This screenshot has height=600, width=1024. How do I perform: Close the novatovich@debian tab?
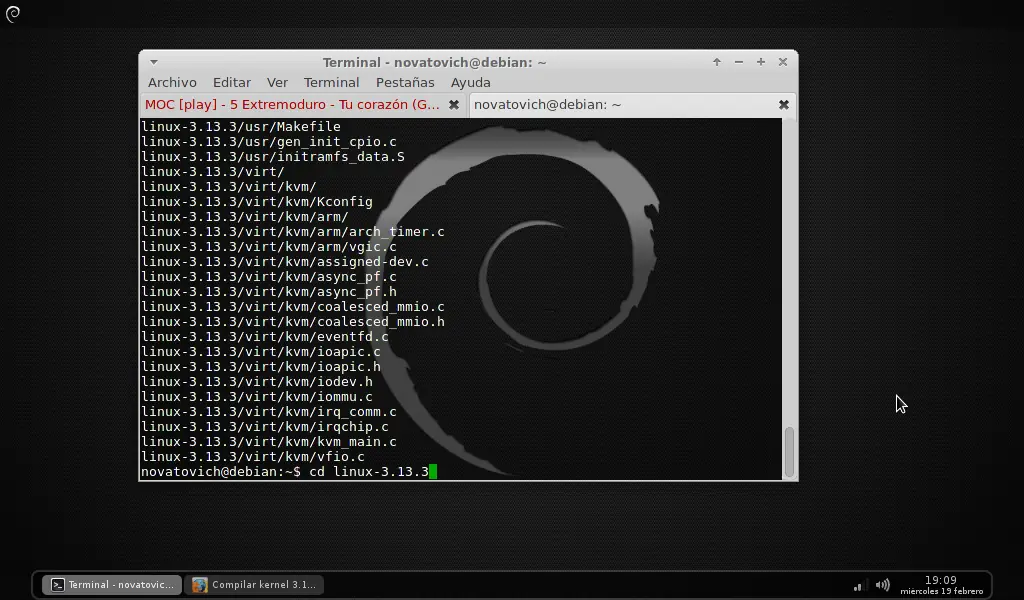pyautogui.click(x=784, y=104)
